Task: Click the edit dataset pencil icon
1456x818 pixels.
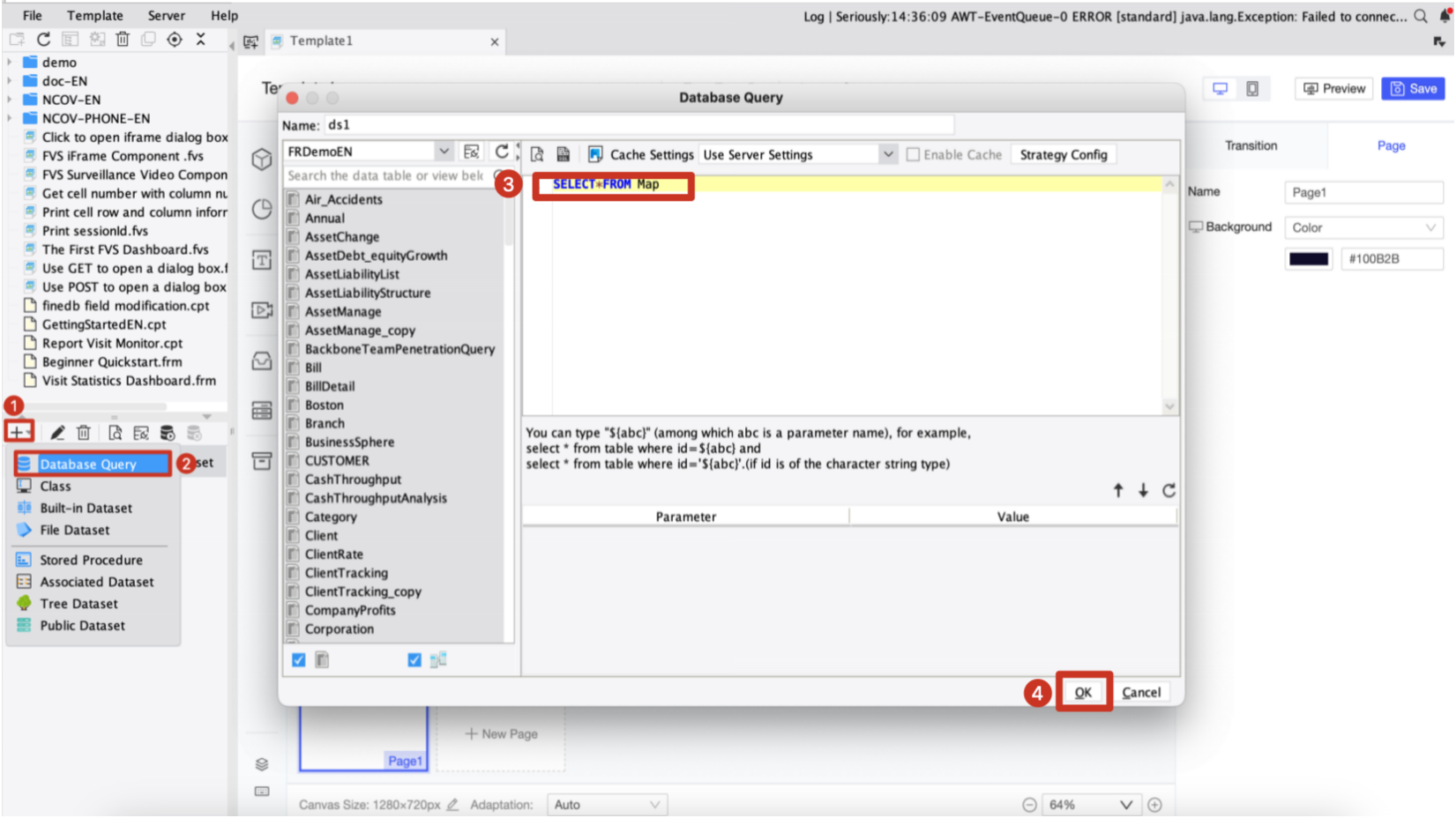Action: click(56, 432)
